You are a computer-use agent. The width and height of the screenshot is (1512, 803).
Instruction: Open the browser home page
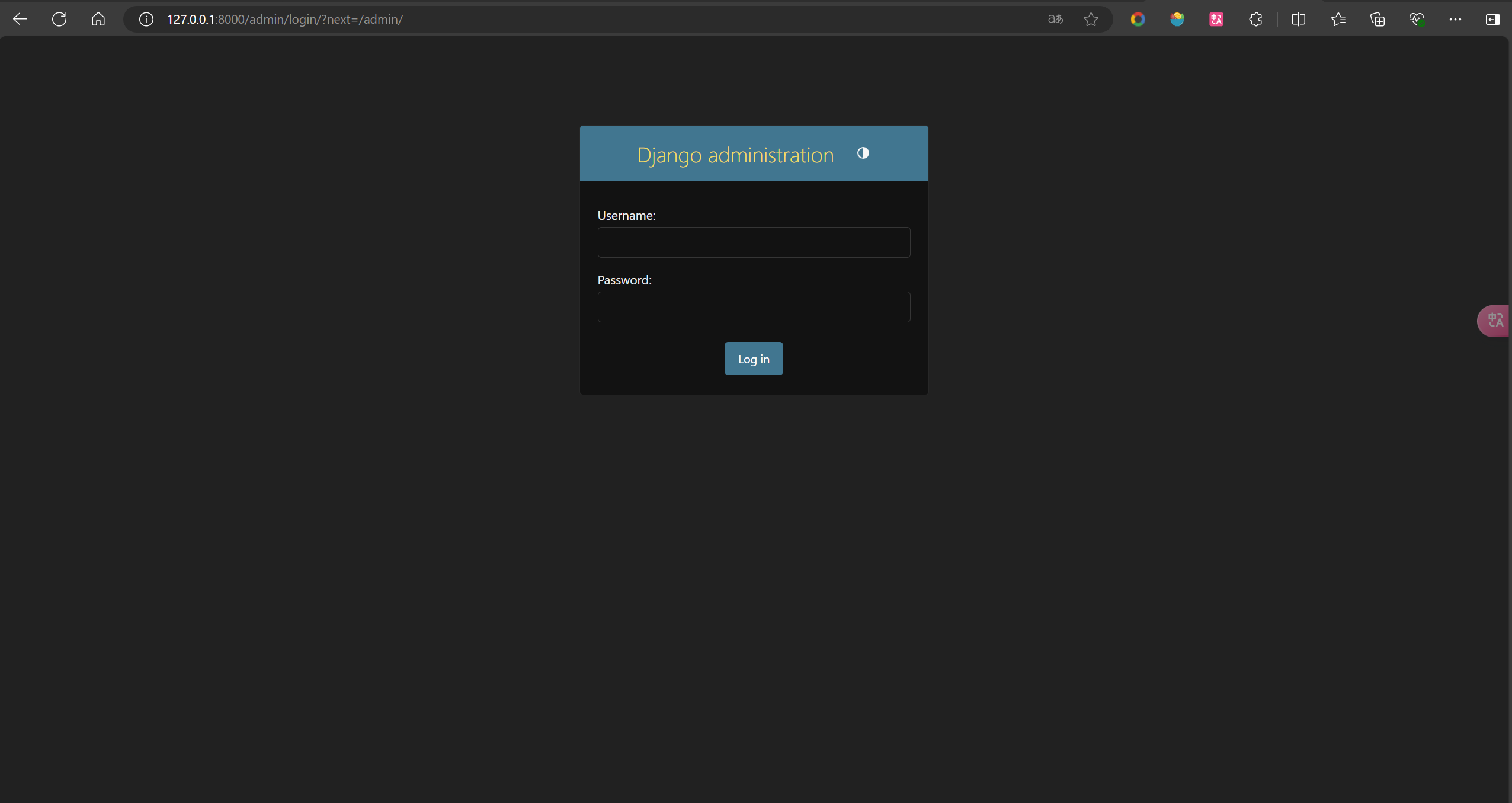pos(98,20)
